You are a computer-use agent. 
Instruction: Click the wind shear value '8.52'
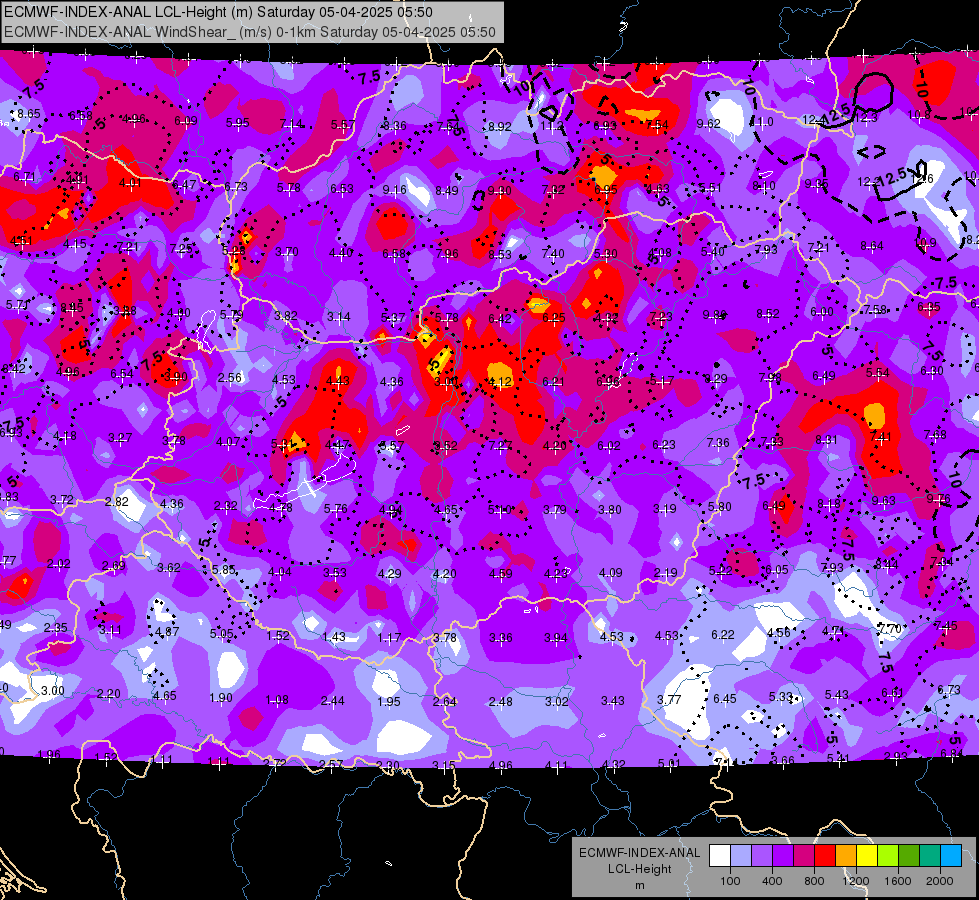pos(768,314)
